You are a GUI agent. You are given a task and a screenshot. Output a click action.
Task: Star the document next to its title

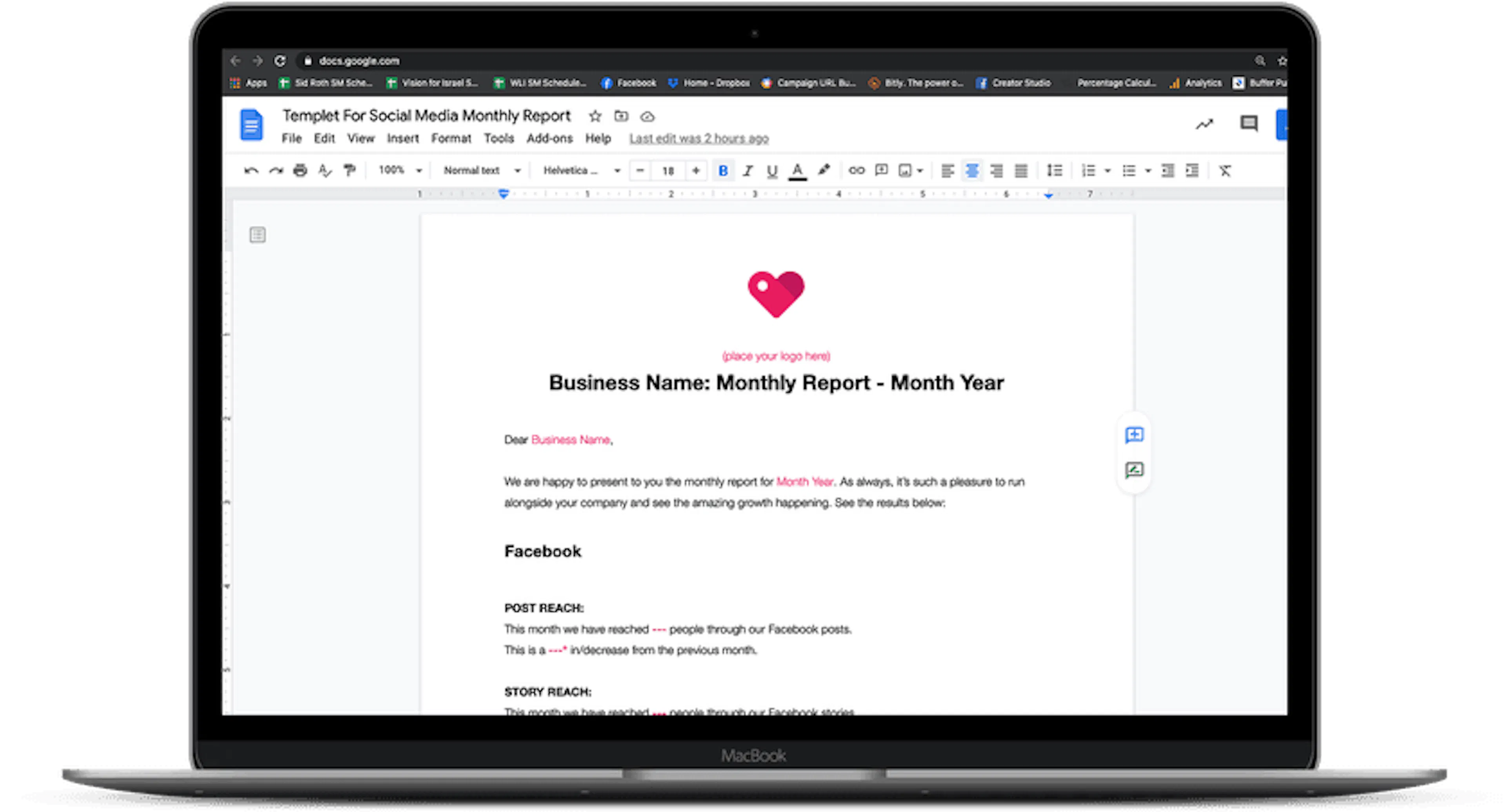click(595, 116)
